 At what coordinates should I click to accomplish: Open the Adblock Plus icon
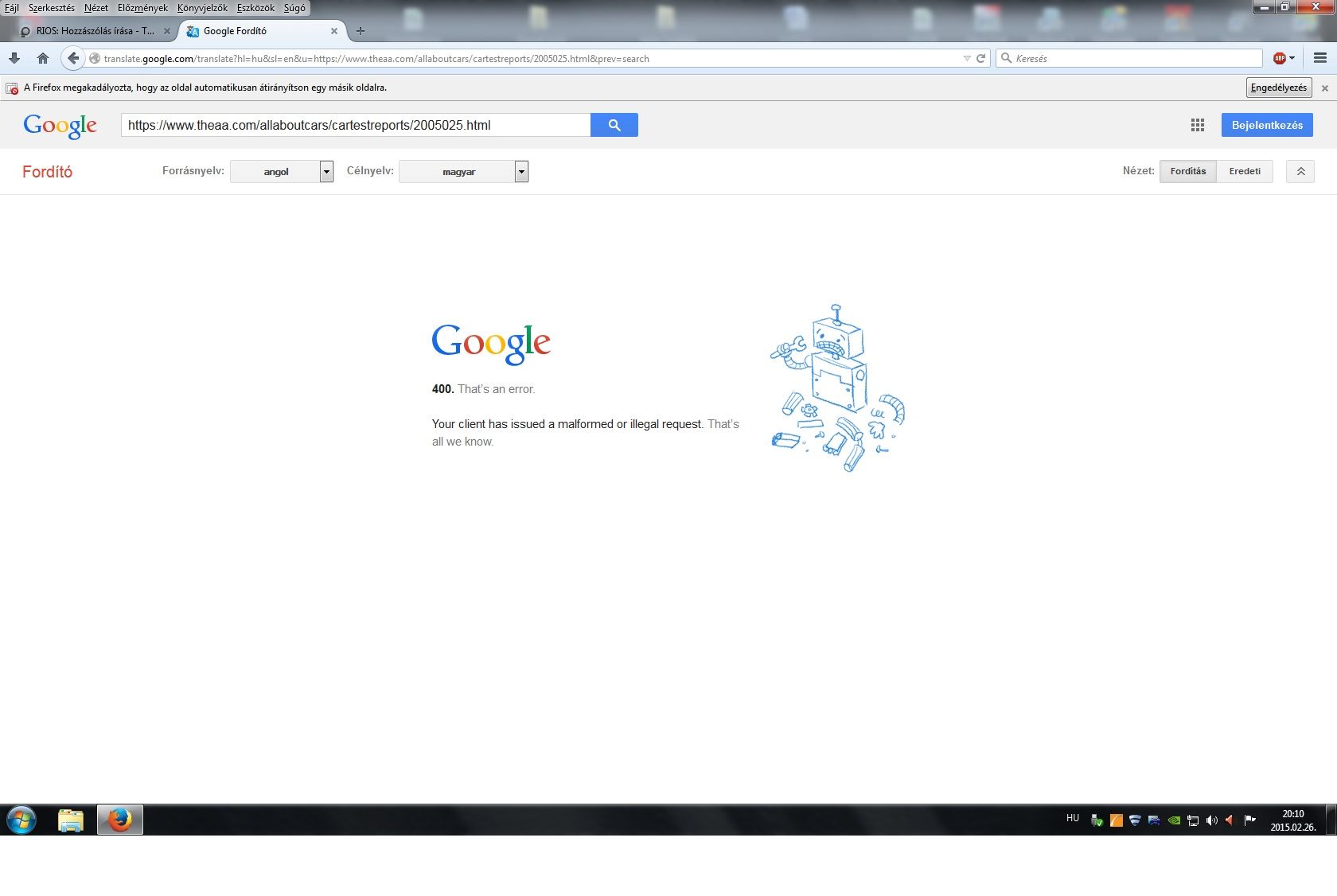click(x=1280, y=58)
